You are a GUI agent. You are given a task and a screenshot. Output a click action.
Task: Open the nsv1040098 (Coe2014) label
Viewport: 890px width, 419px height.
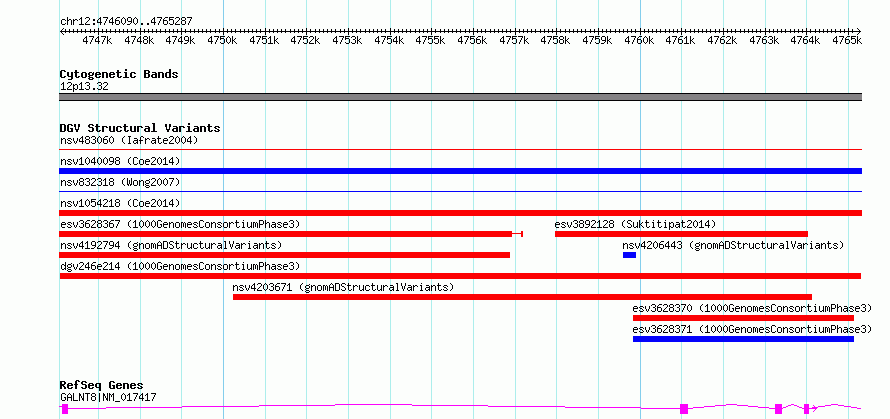[x=120, y=161]
